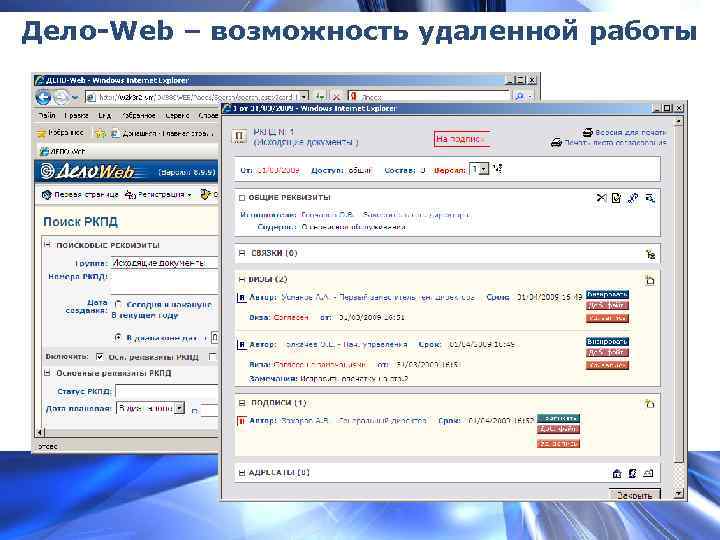Click the add signature icon in Подписи section
Screen dimensions: 720x540
tap(649, 404)
